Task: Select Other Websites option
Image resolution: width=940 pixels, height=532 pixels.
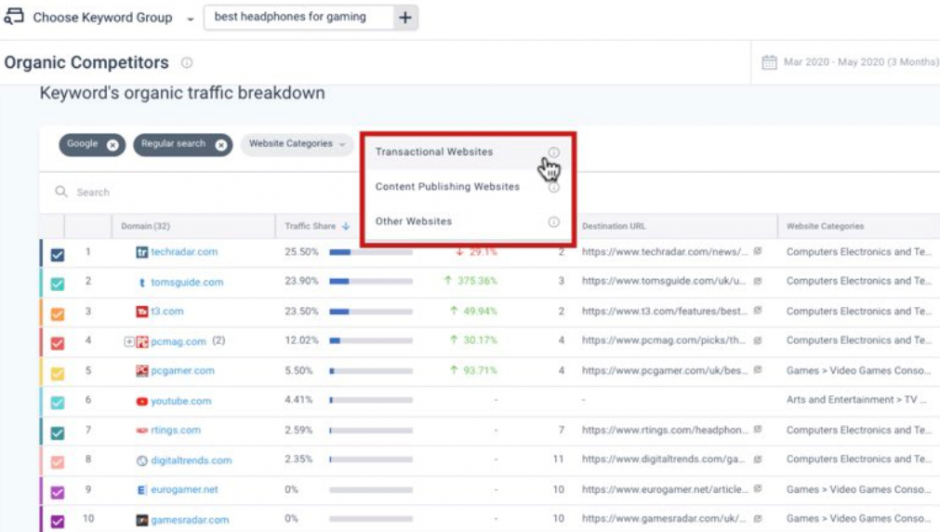Action: [414, 221]
